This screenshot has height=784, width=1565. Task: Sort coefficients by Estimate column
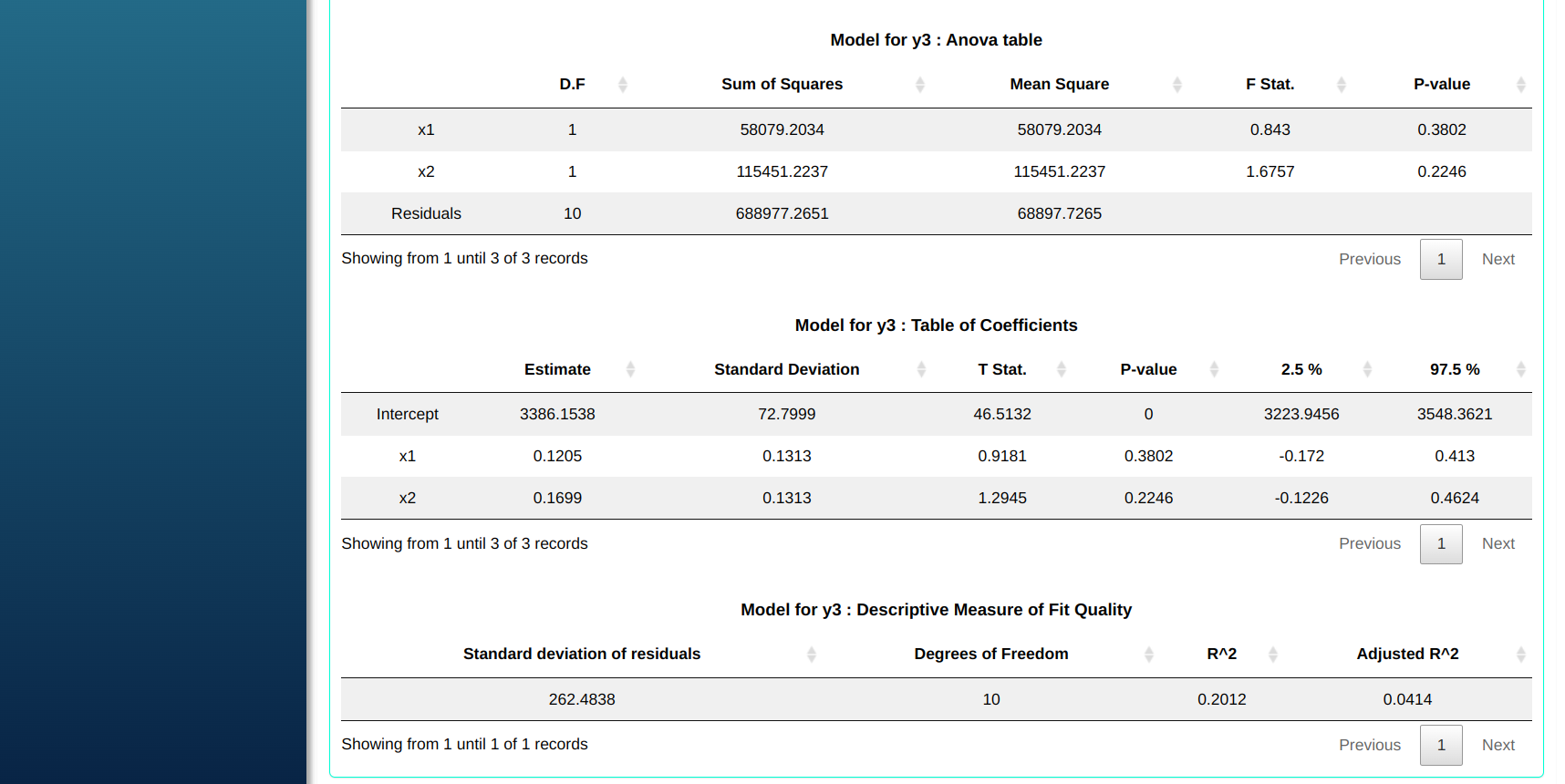557,369
